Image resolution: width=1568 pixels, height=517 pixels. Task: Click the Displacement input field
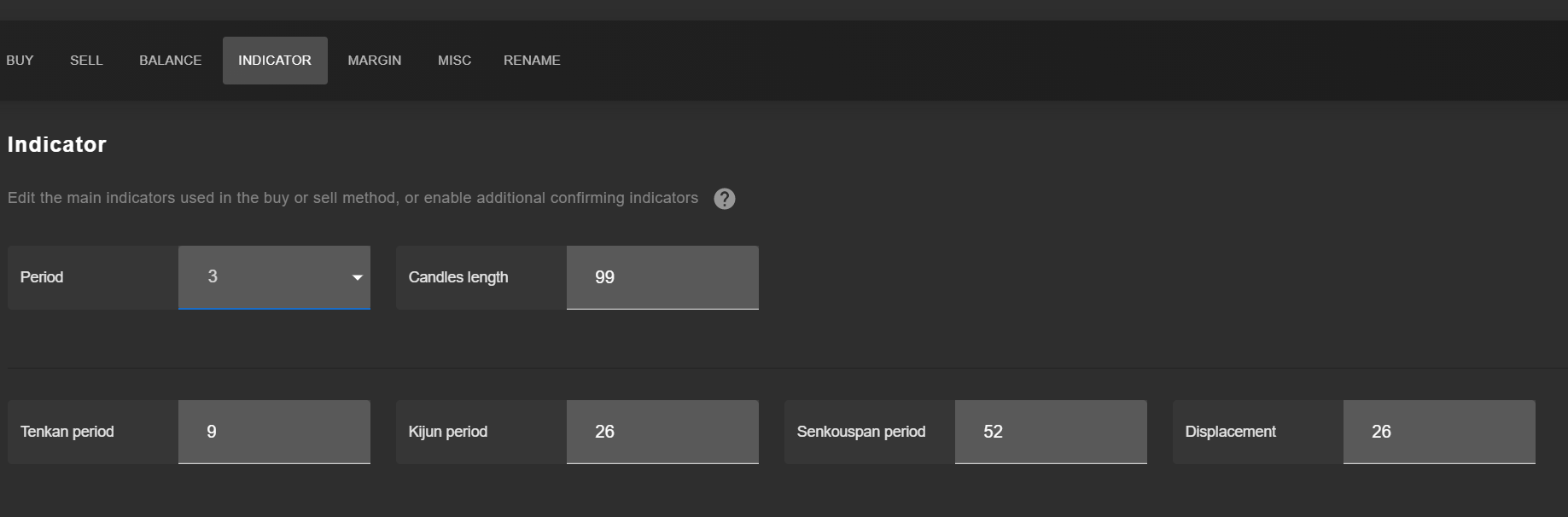pos(1439,432)
